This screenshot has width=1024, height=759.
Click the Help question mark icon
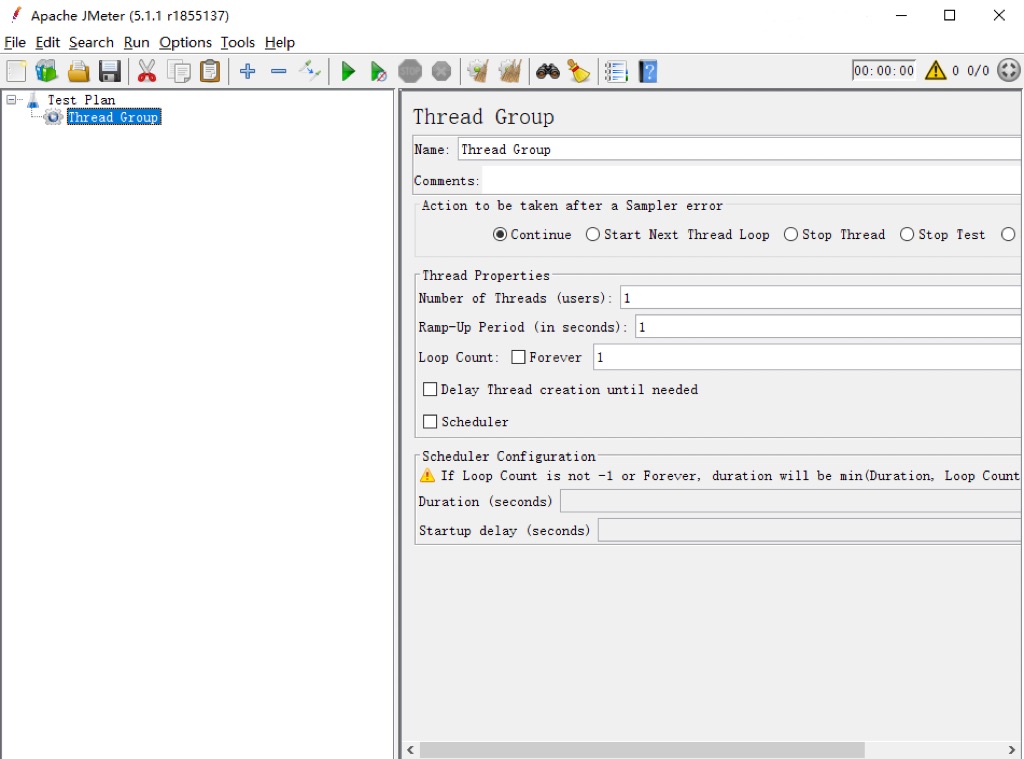point(648,71)
